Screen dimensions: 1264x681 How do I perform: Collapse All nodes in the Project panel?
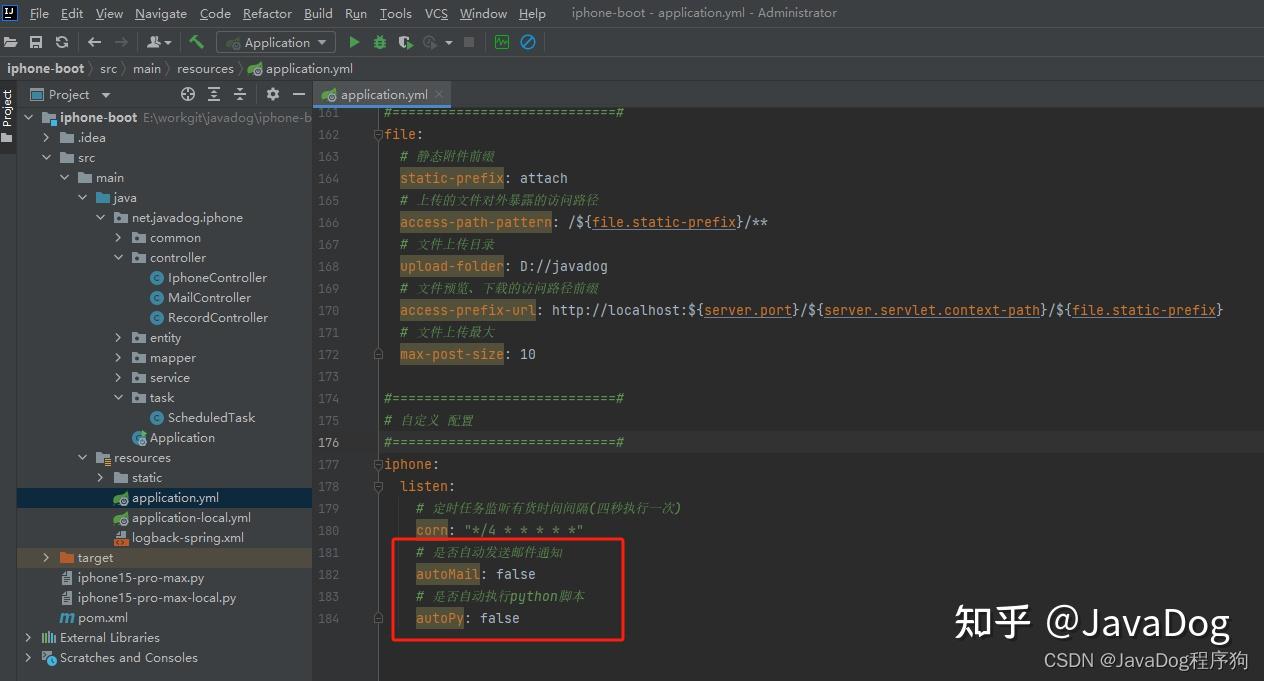click(x=239, y=94)
